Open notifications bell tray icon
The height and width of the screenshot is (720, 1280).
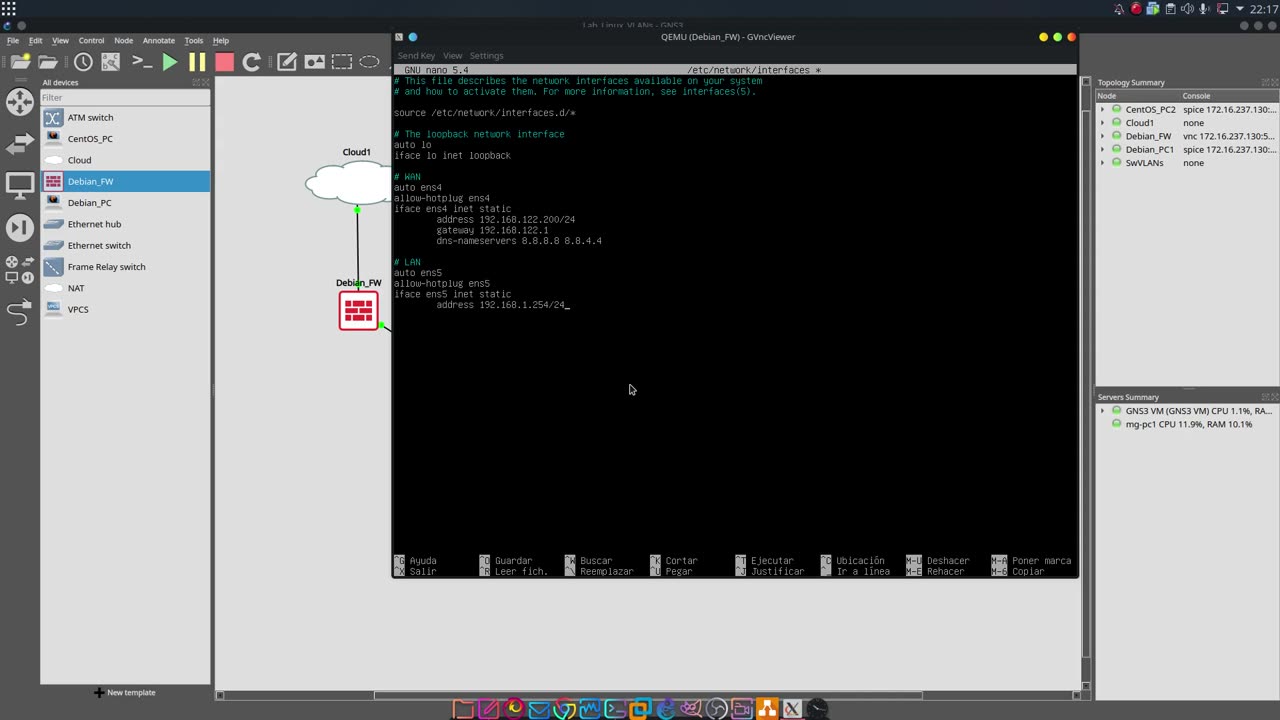coord(1119,9)
